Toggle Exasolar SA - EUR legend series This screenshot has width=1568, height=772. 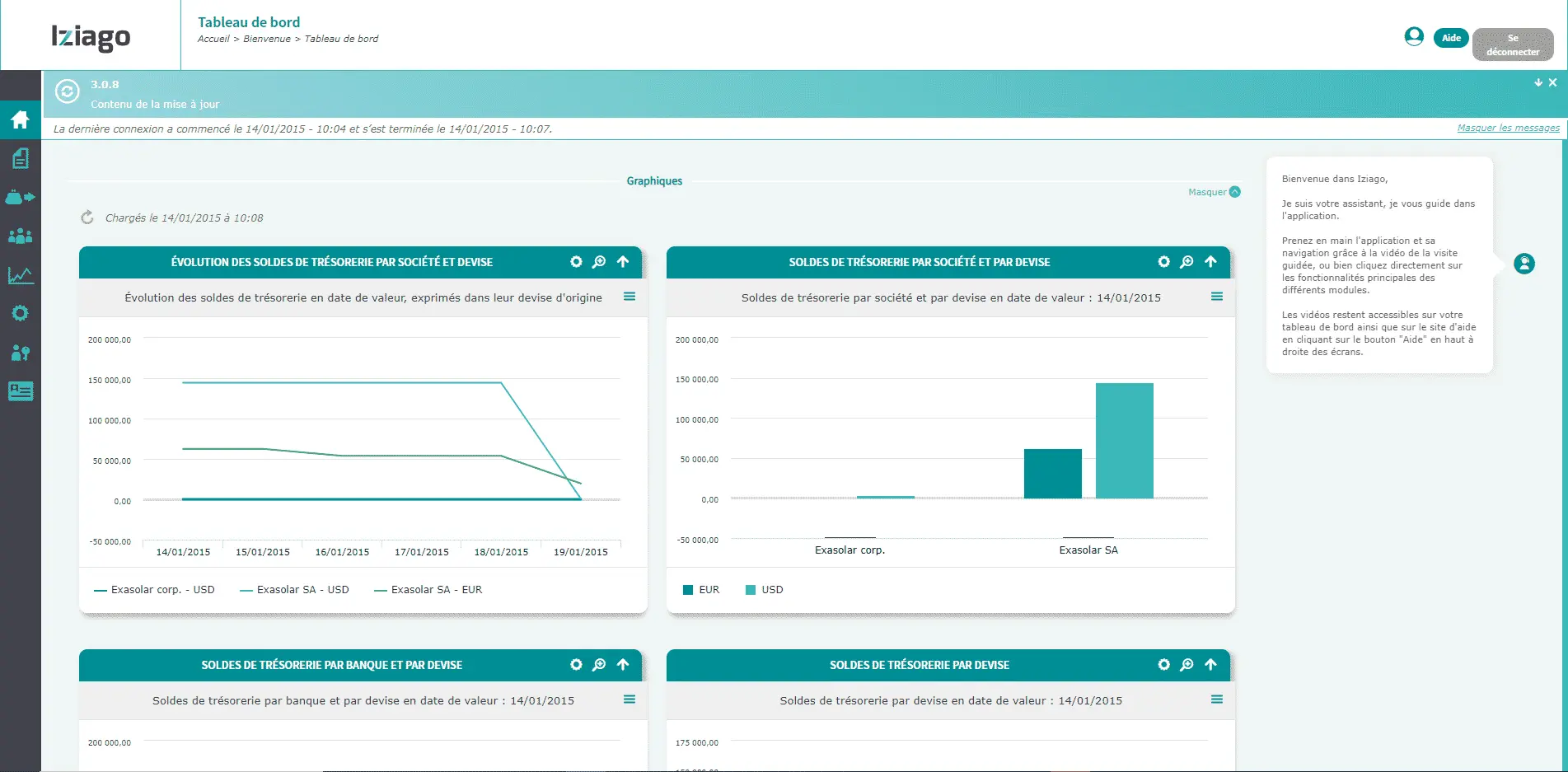point(428,590)
